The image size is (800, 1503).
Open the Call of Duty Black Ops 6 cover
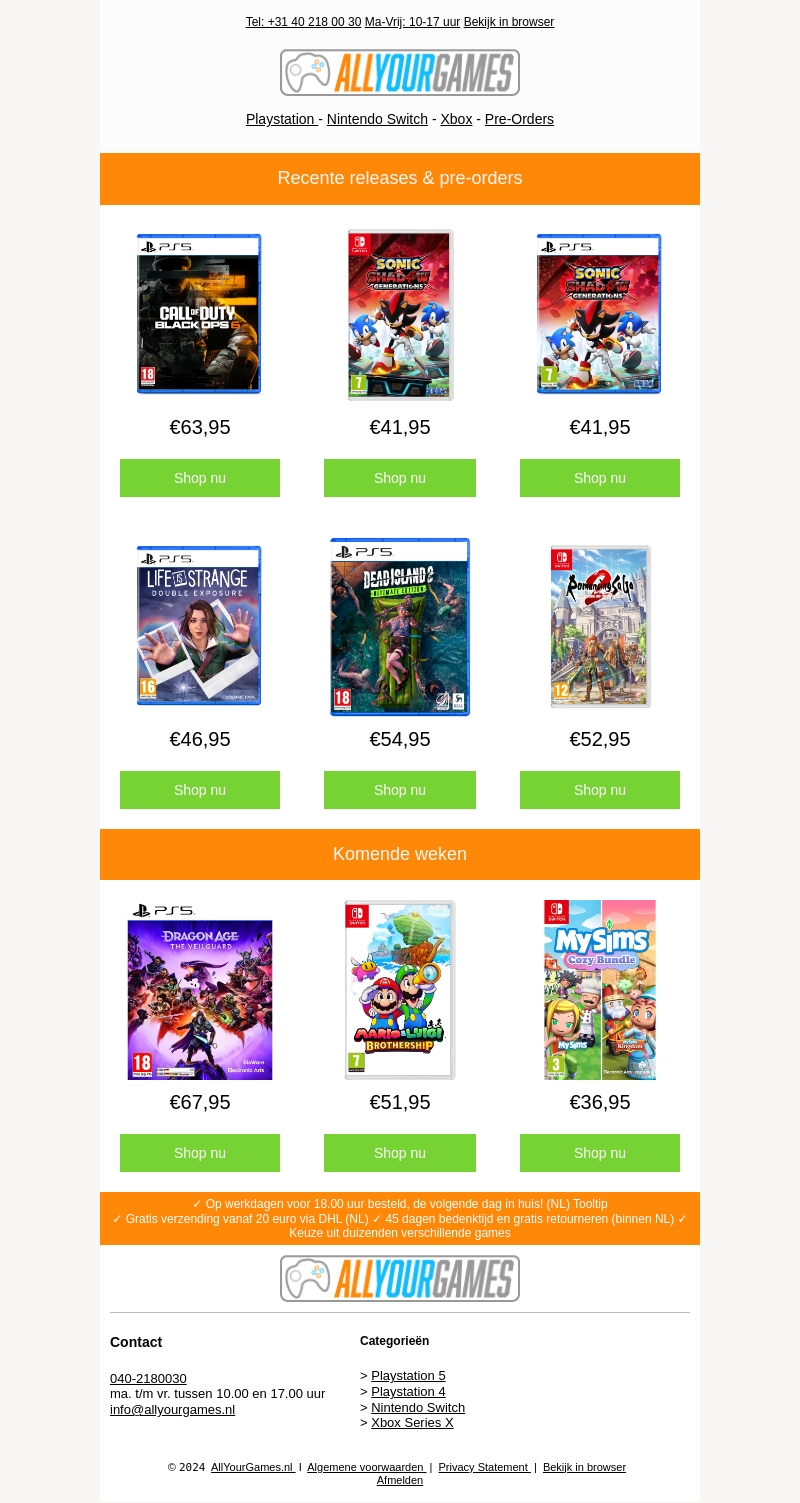[x=199, y=314]
